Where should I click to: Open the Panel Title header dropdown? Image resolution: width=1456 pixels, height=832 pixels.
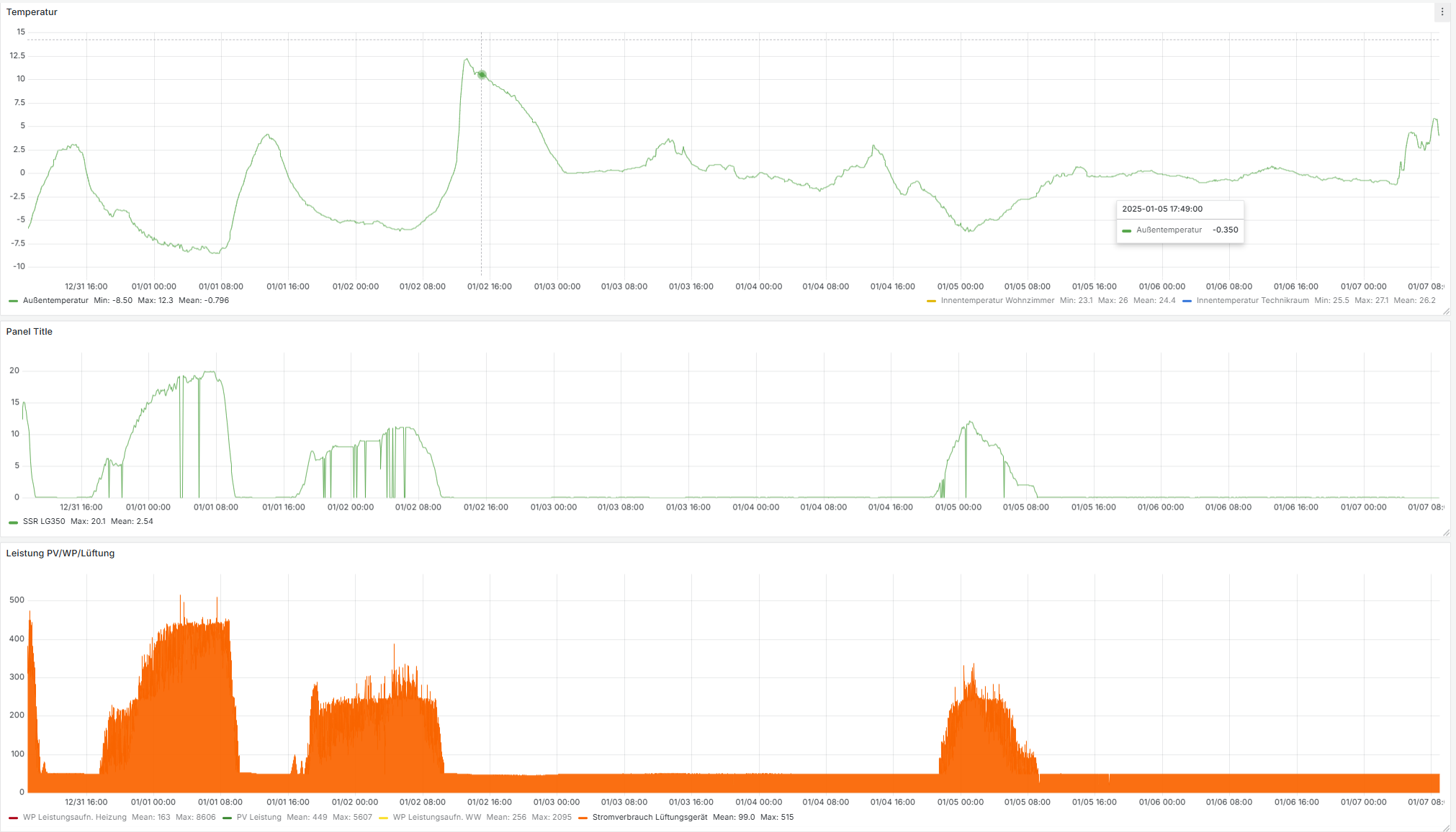pyautogui.click(x=30, y=332)
